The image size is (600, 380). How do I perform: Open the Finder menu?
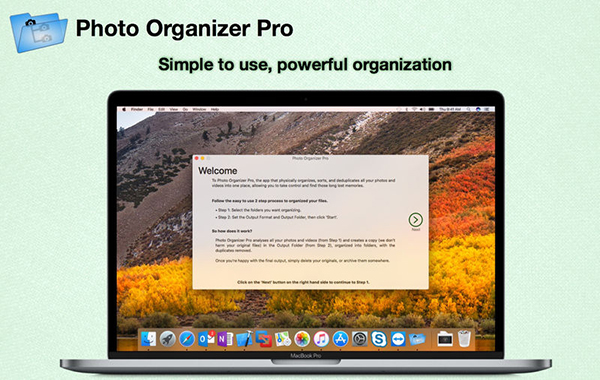[137, 109]
